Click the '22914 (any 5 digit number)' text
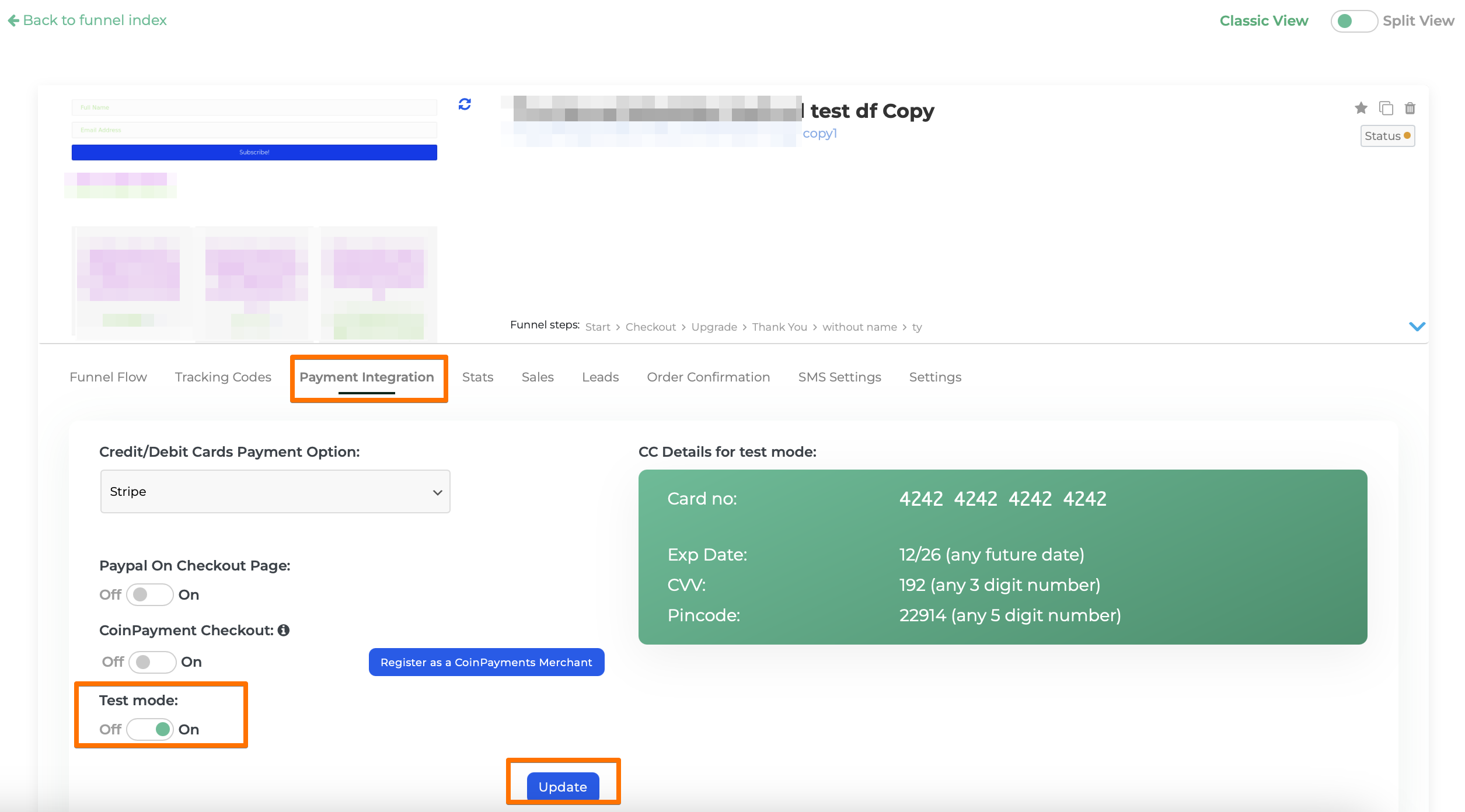This screenshot has width=1465, height=812. tap(1010, 615)
